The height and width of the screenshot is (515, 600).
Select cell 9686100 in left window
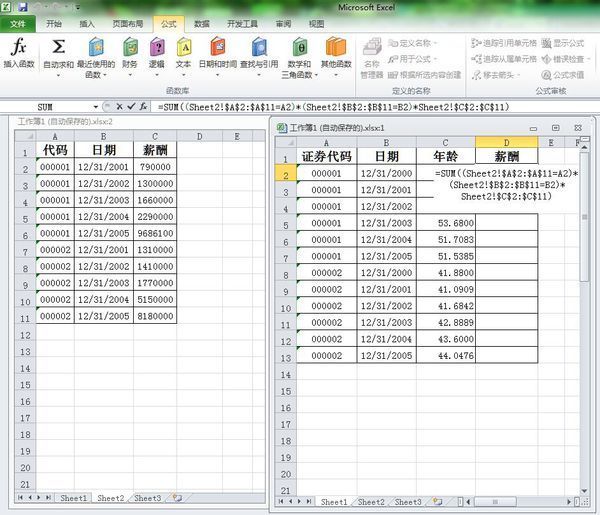[x=155, y=233]
